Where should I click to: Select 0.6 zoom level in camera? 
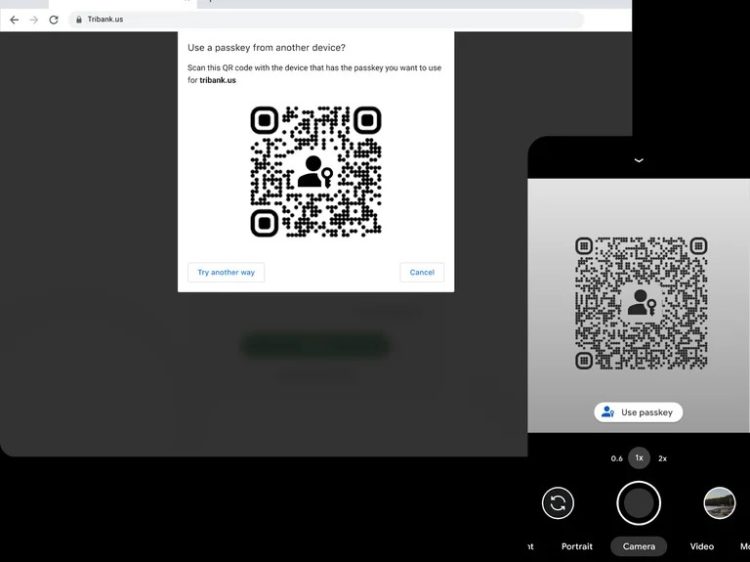(617, 458)
